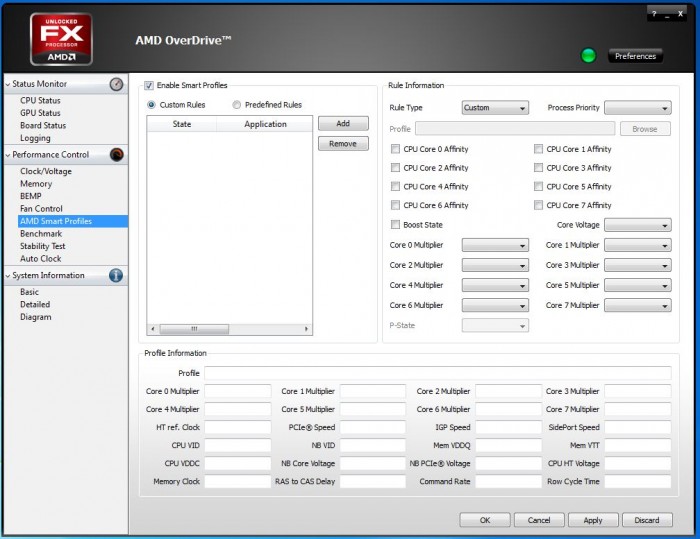The height and width of the screenshot is (539, 700).
Task: Click the System Information blue info icon
Action: tap(116, 275)
